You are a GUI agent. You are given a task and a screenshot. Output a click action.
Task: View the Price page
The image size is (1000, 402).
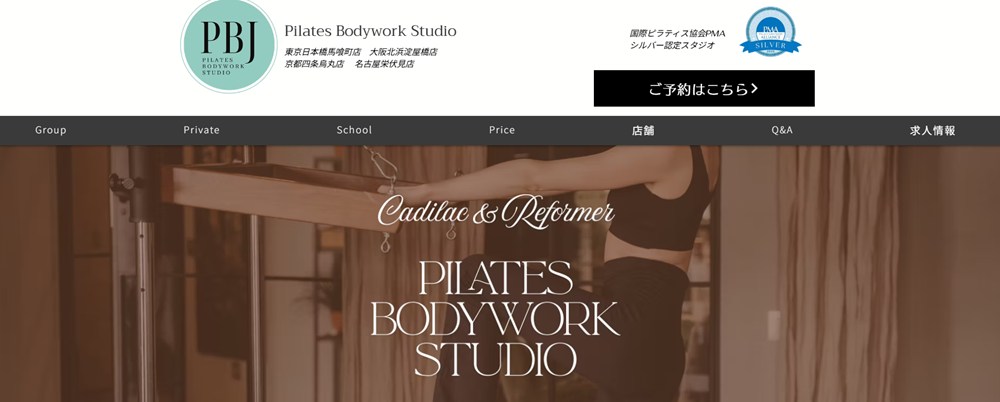pyautogui.click(x=502, y=130)
